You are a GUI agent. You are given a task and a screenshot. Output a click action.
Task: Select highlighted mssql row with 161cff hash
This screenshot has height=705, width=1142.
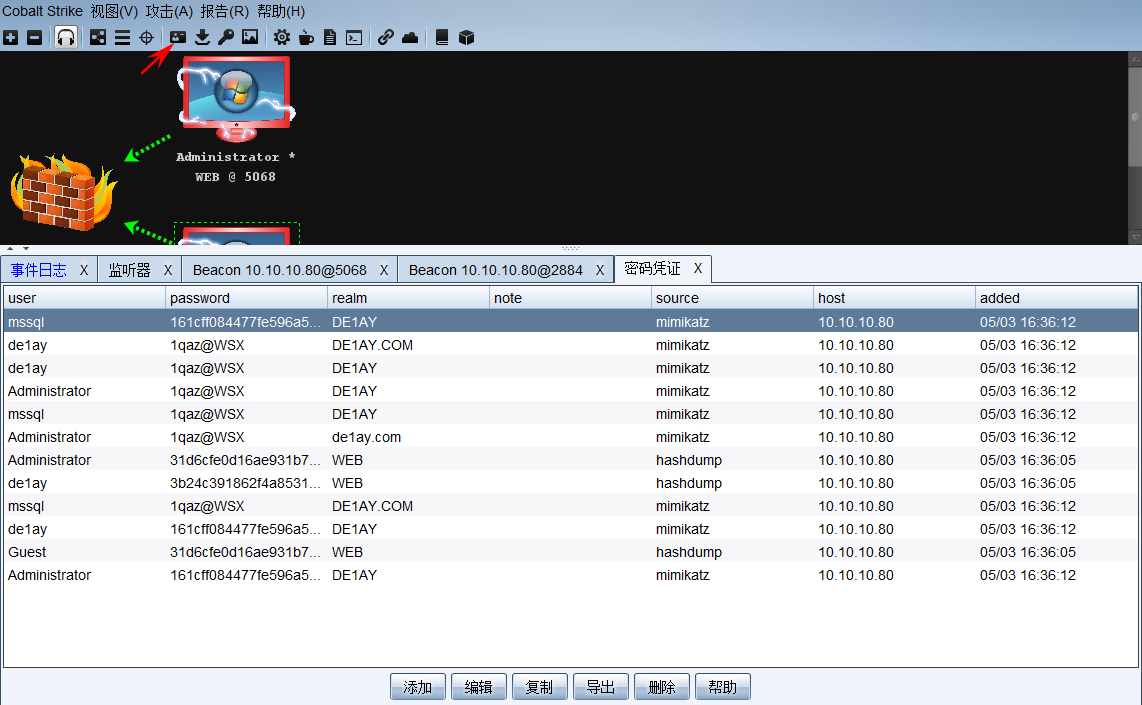[x=571, y=322]
